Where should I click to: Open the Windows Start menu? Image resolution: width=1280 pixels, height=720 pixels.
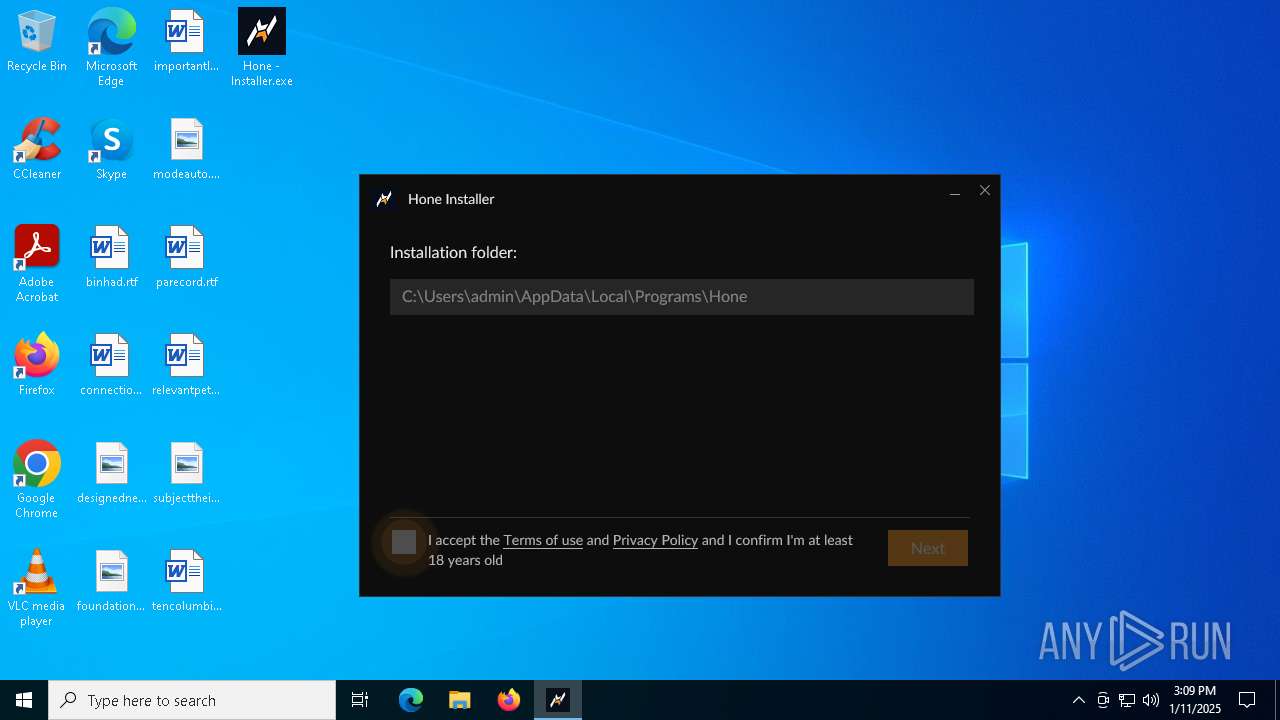tap(24, 700)
